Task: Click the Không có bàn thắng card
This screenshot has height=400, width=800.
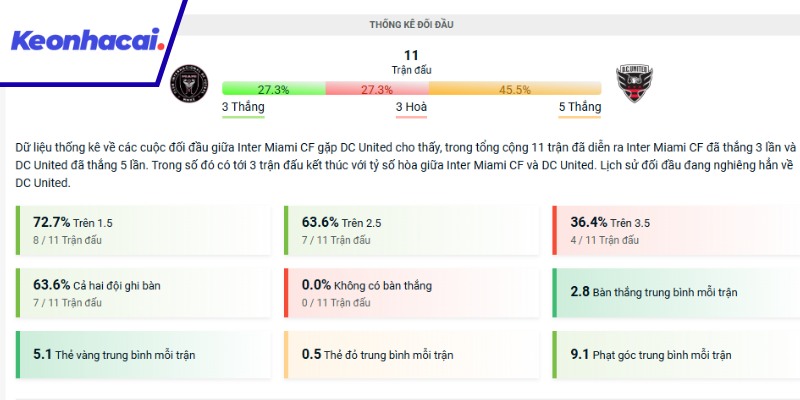Action: coord(410,292)
